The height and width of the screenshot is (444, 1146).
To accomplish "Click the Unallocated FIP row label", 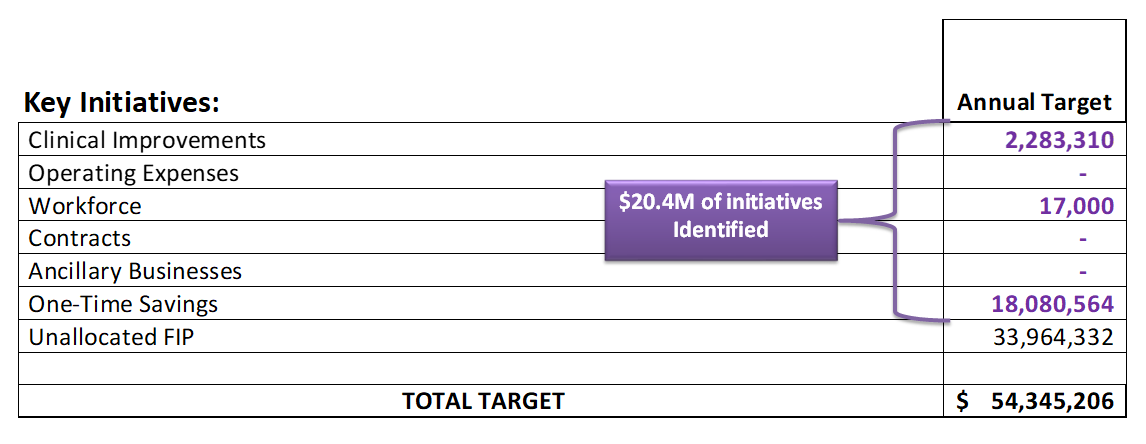I will [111, 337].
